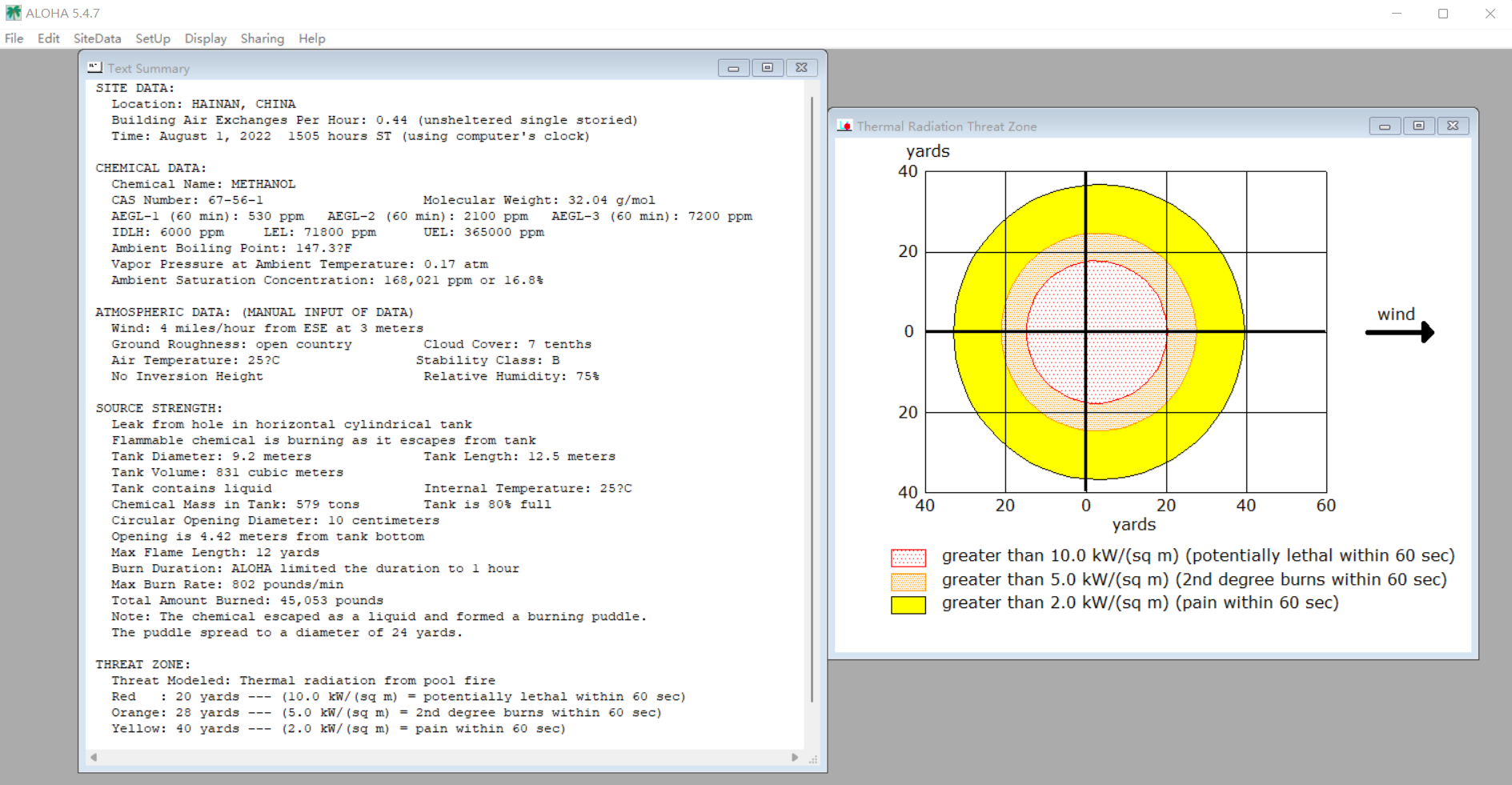The height and width of the screenshot is (785, 1512).
Task: Click the 'THREAT ZONE:' heading
Action: [x=143, y=664]
